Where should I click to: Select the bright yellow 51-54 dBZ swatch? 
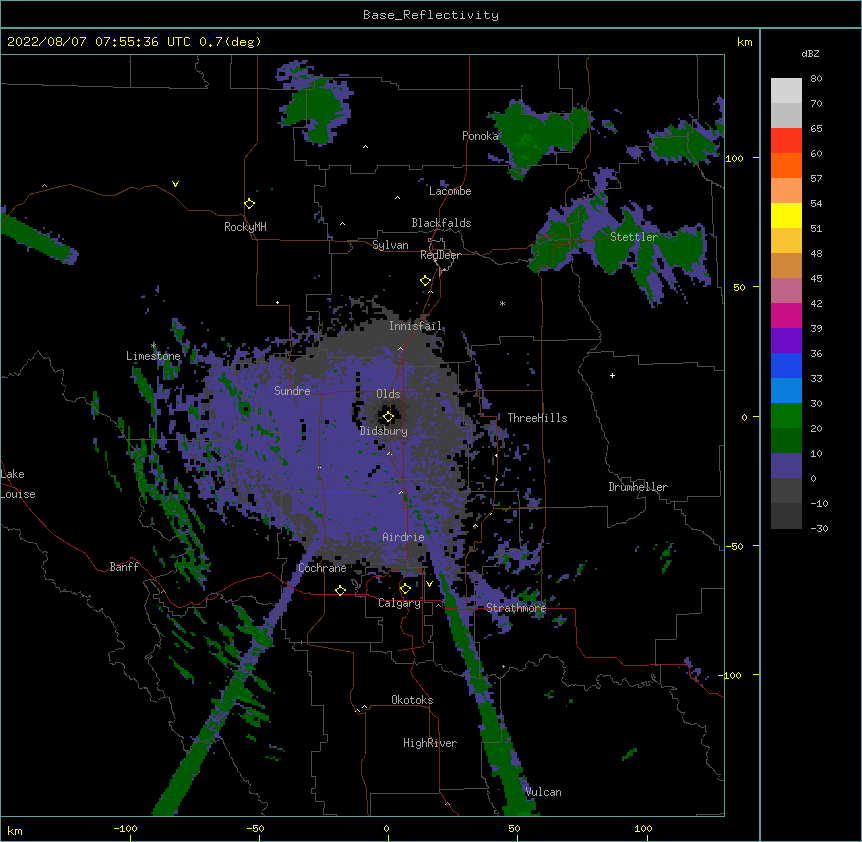(x=786, y=215)
